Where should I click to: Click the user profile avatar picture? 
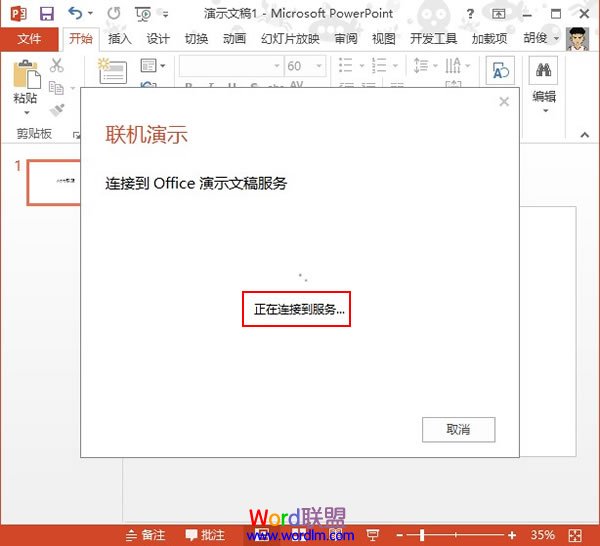click(577, 39)
